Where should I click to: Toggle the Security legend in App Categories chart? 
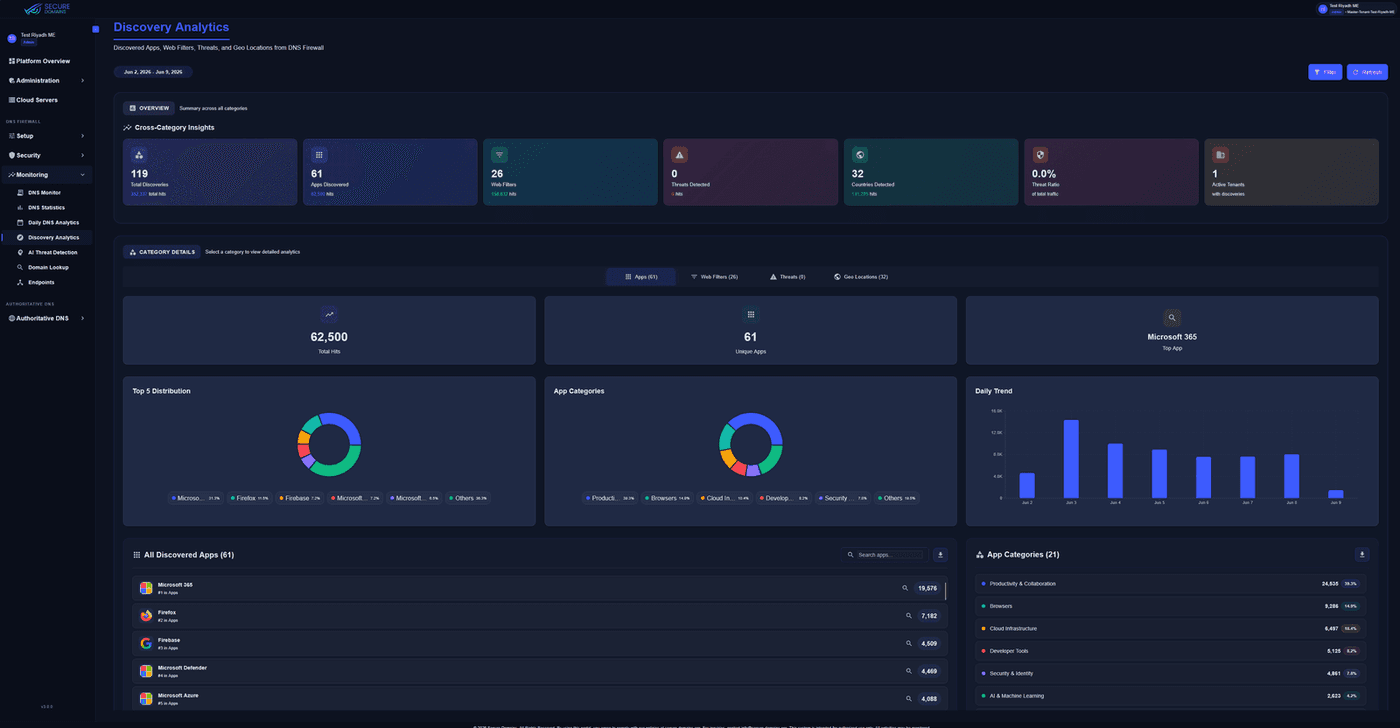pos(844,498)
